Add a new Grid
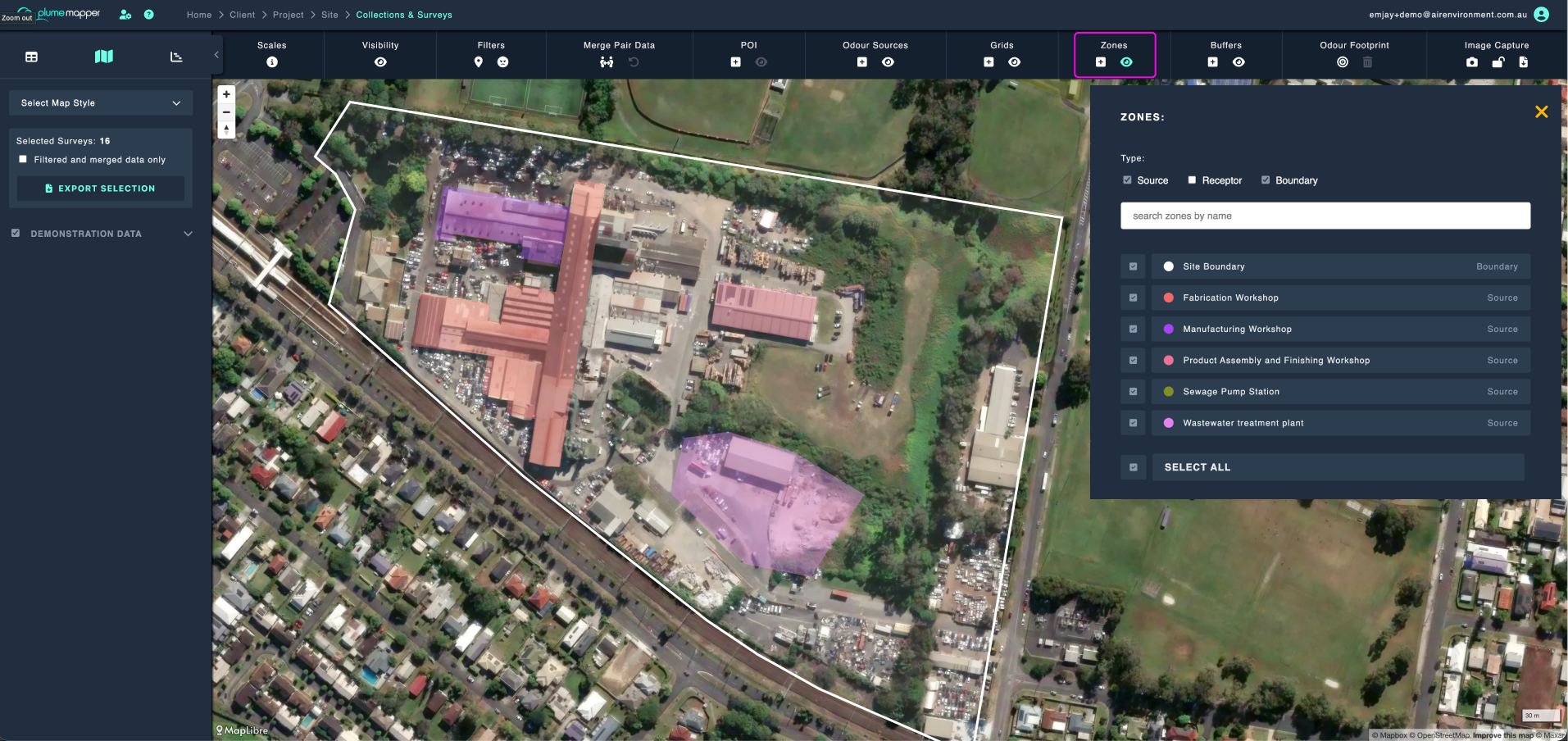Image resolution: width=1568 pixels, height=741 pixels. [x=989, y=62]
